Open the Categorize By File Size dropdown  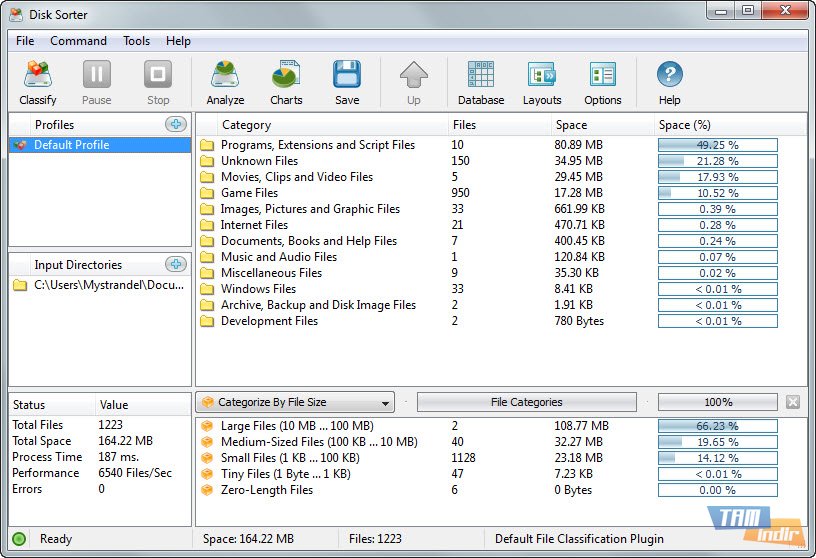pos(295,402)
